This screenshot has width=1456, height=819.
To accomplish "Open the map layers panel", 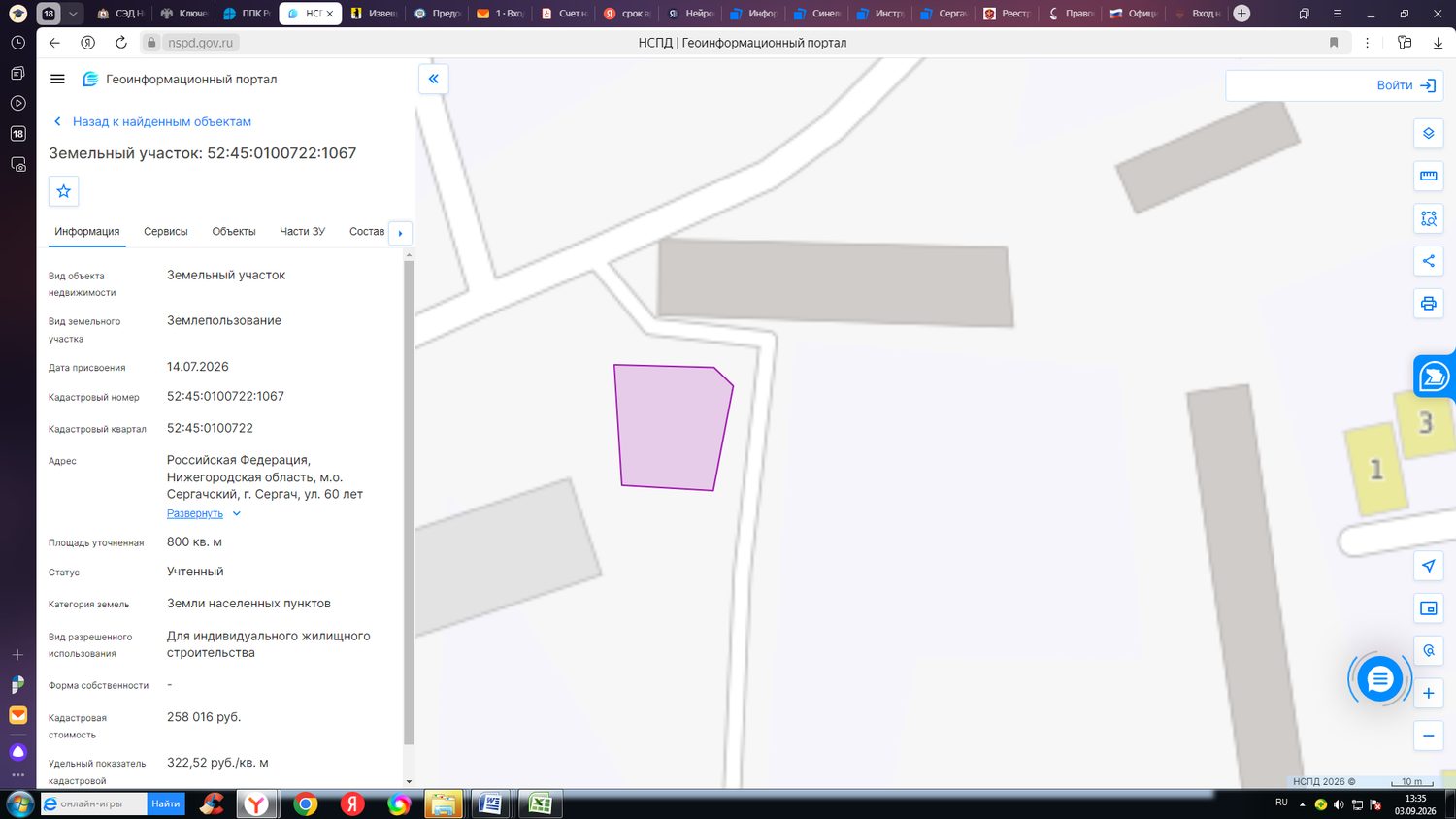I will (1428, 134).
